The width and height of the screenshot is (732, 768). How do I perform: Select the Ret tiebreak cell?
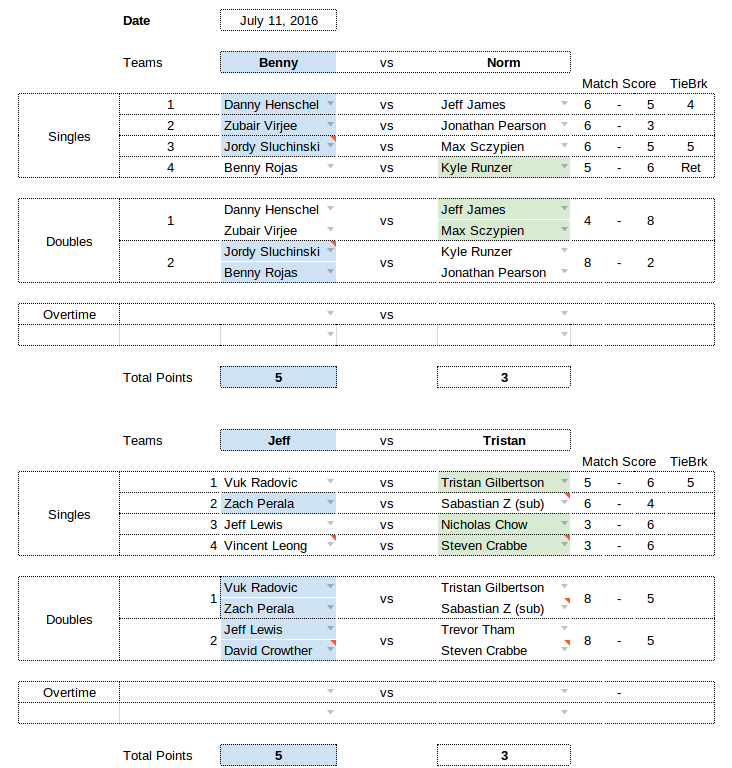coord(690,168)
